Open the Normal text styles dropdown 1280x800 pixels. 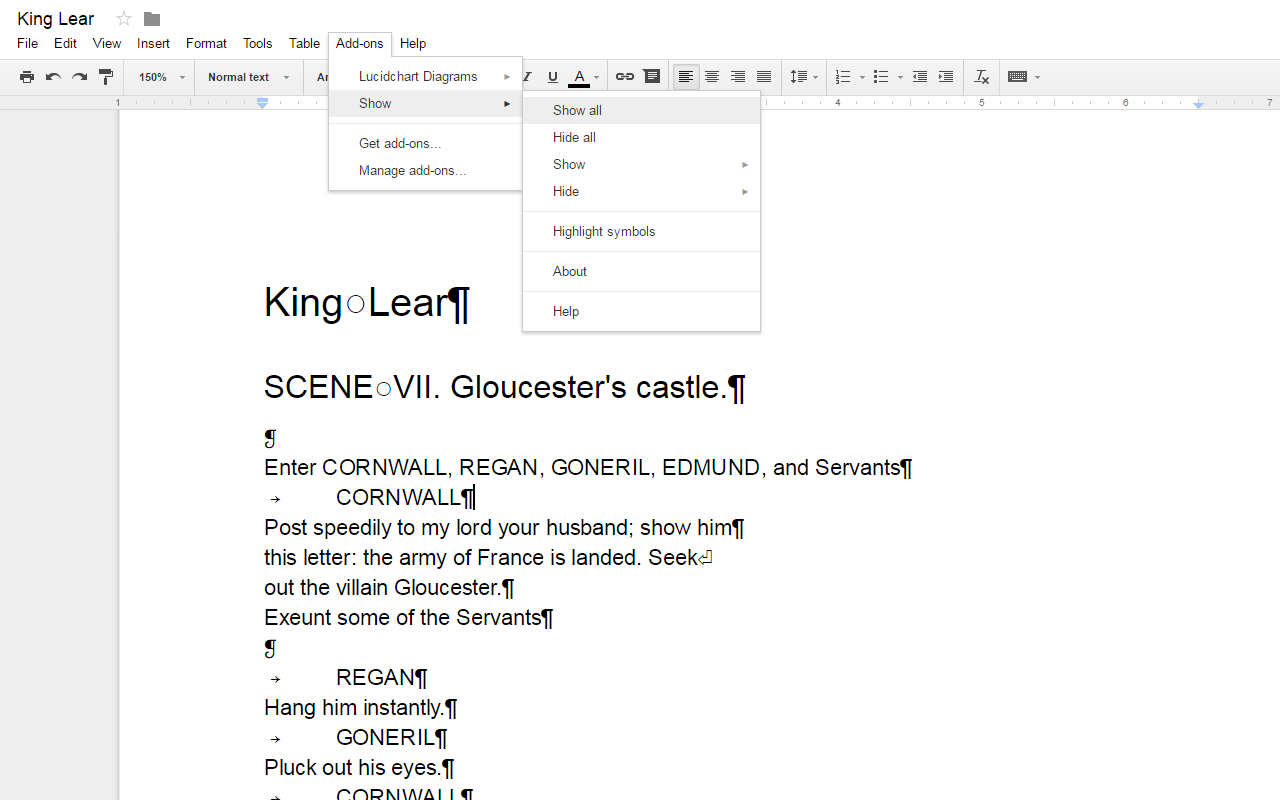[248, 77]
